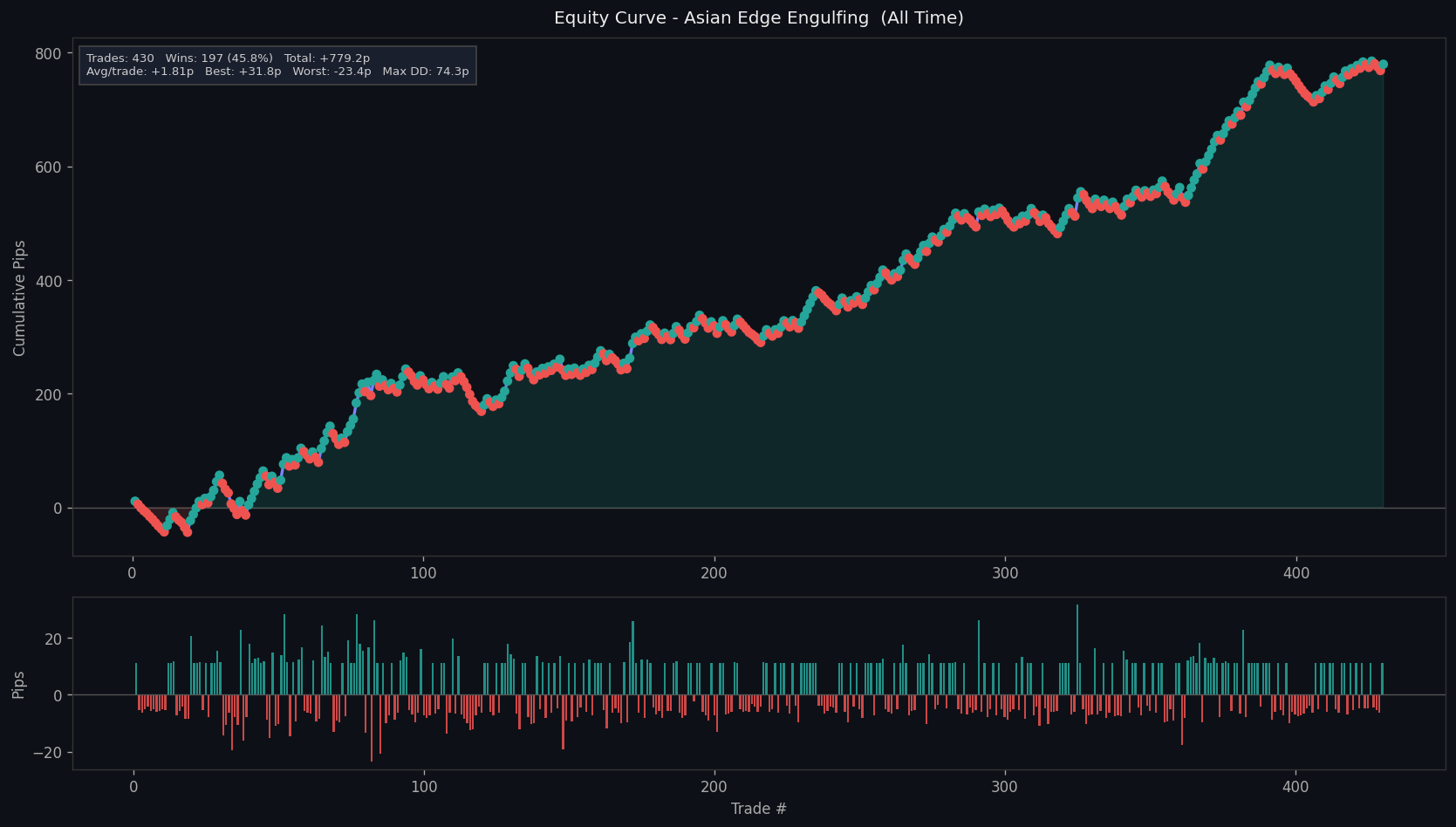Click the 20 tick on the bar chart y-axis
Screen dimensions: 1456x827
53,639
